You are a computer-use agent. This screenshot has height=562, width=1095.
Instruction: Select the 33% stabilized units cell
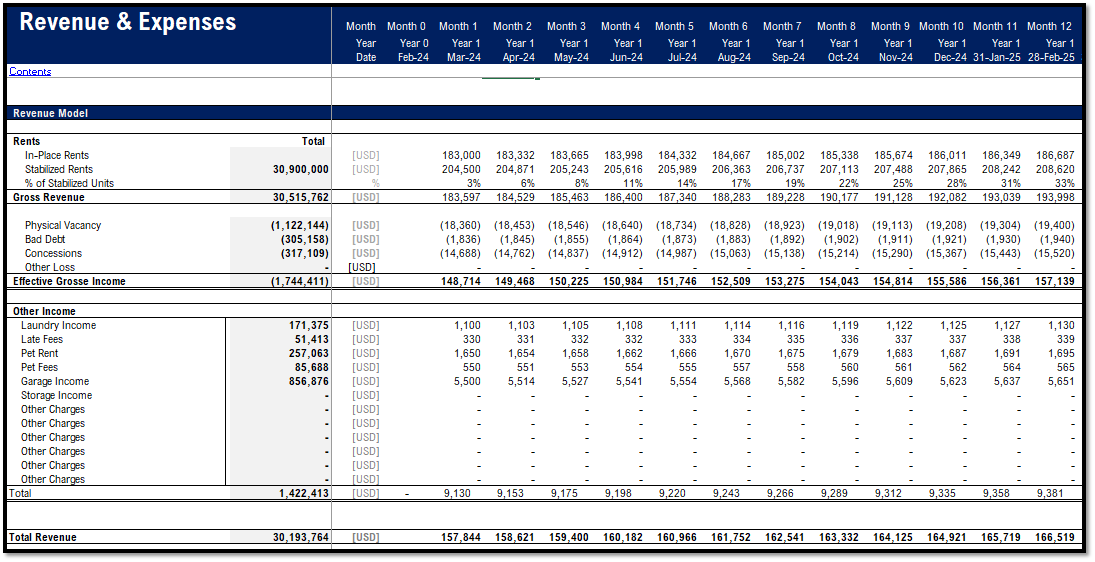coord(1064,184)
